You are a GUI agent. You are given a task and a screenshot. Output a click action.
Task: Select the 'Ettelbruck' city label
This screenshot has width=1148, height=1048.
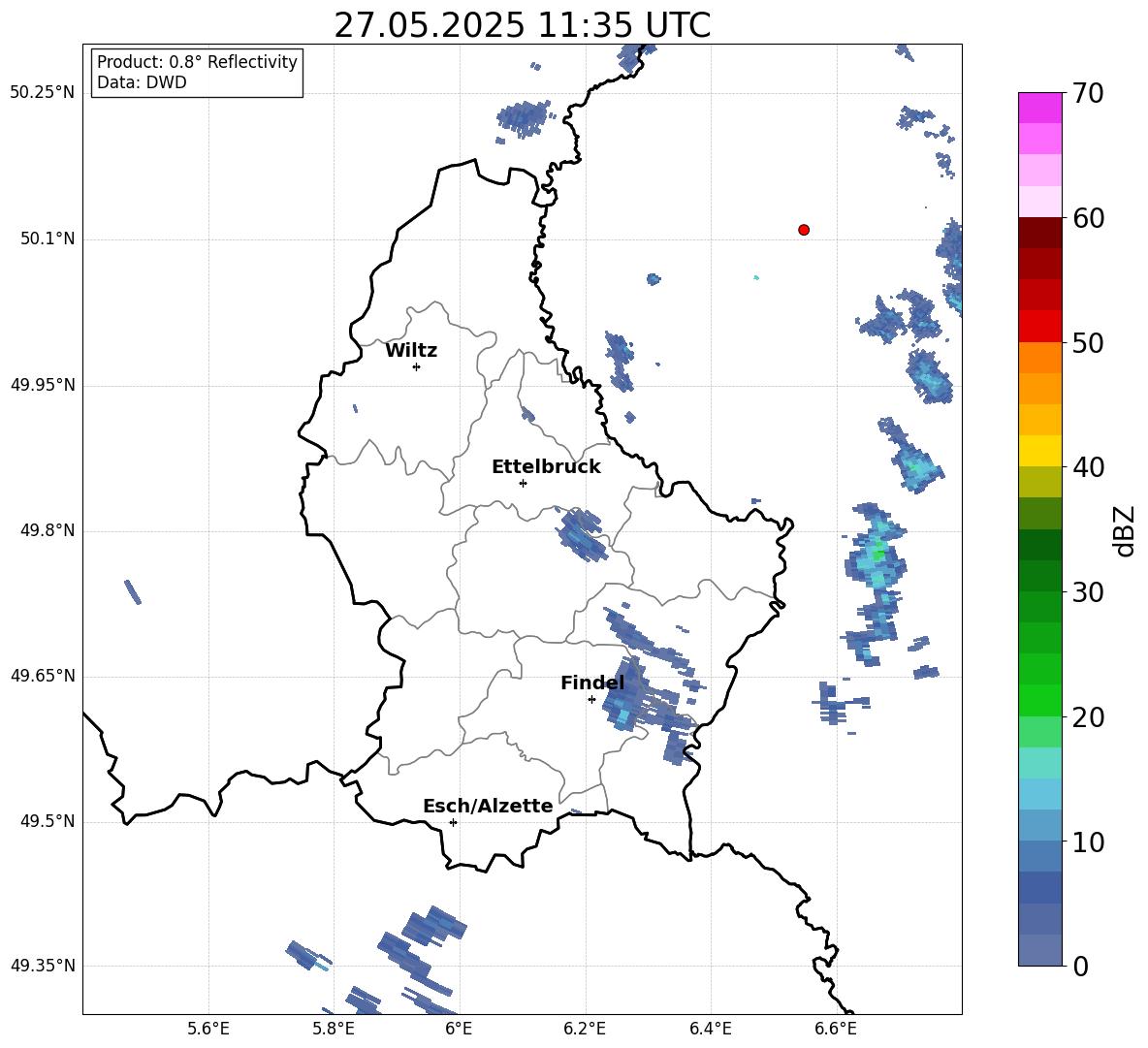(546, 467)
